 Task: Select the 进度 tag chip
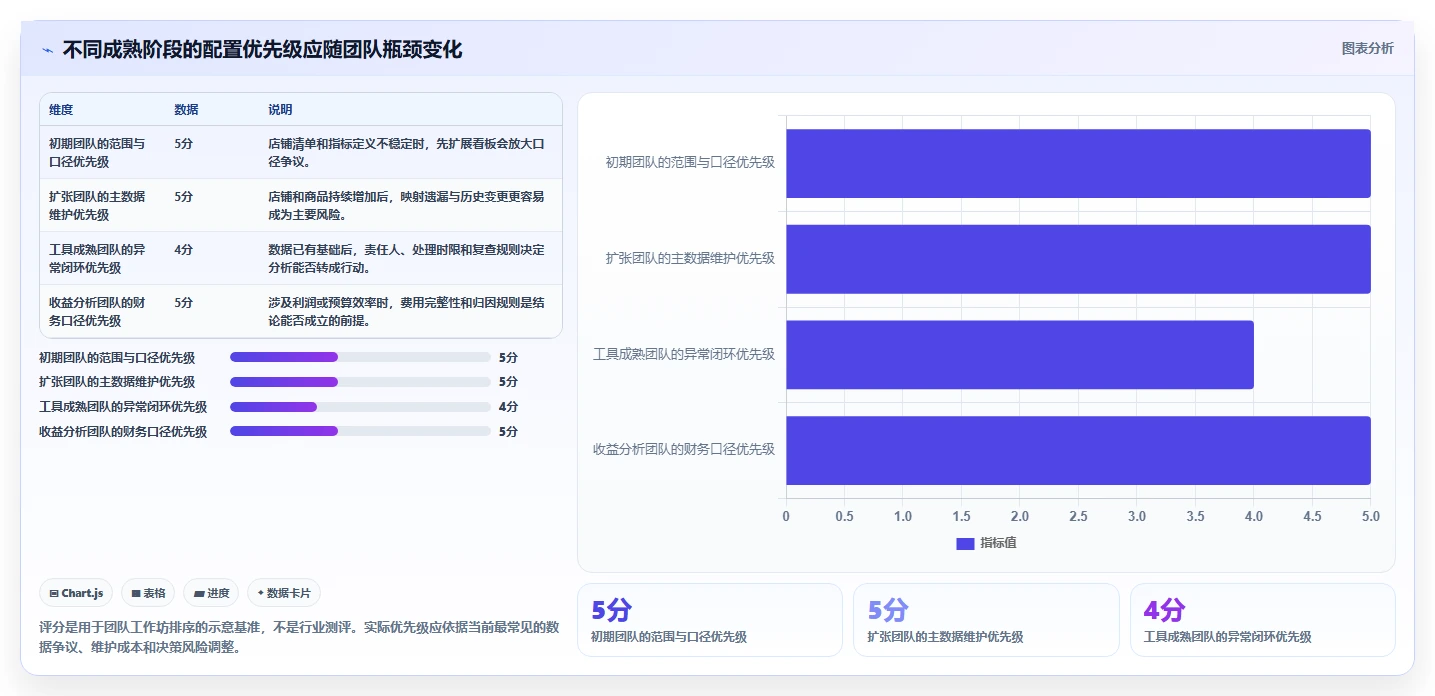pos(211,593)
